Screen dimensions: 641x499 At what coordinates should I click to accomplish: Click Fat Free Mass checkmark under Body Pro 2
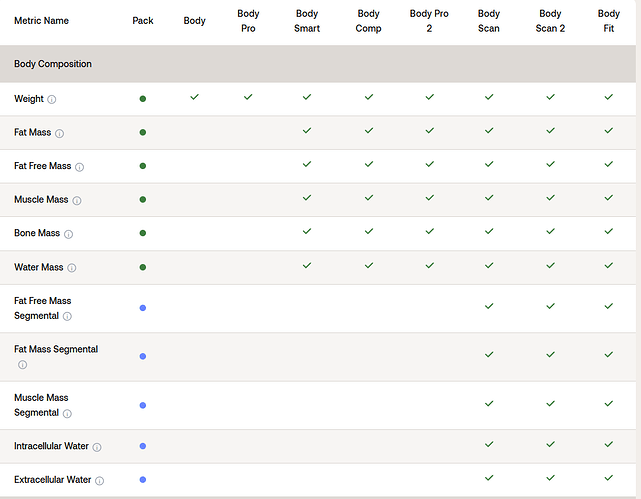click(430, 164)
